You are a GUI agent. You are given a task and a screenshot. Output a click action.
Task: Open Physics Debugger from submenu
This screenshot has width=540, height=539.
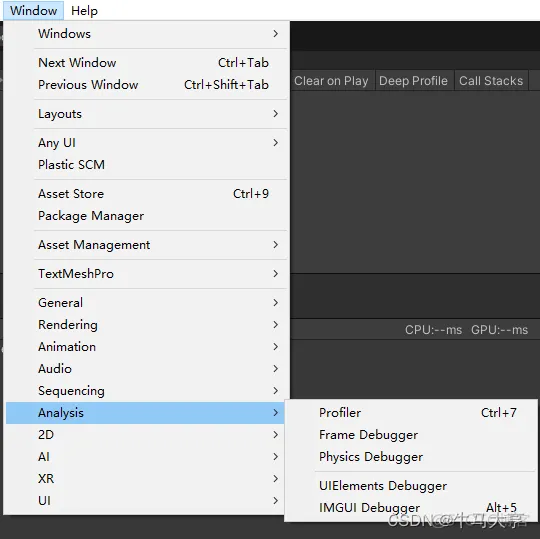411,457
